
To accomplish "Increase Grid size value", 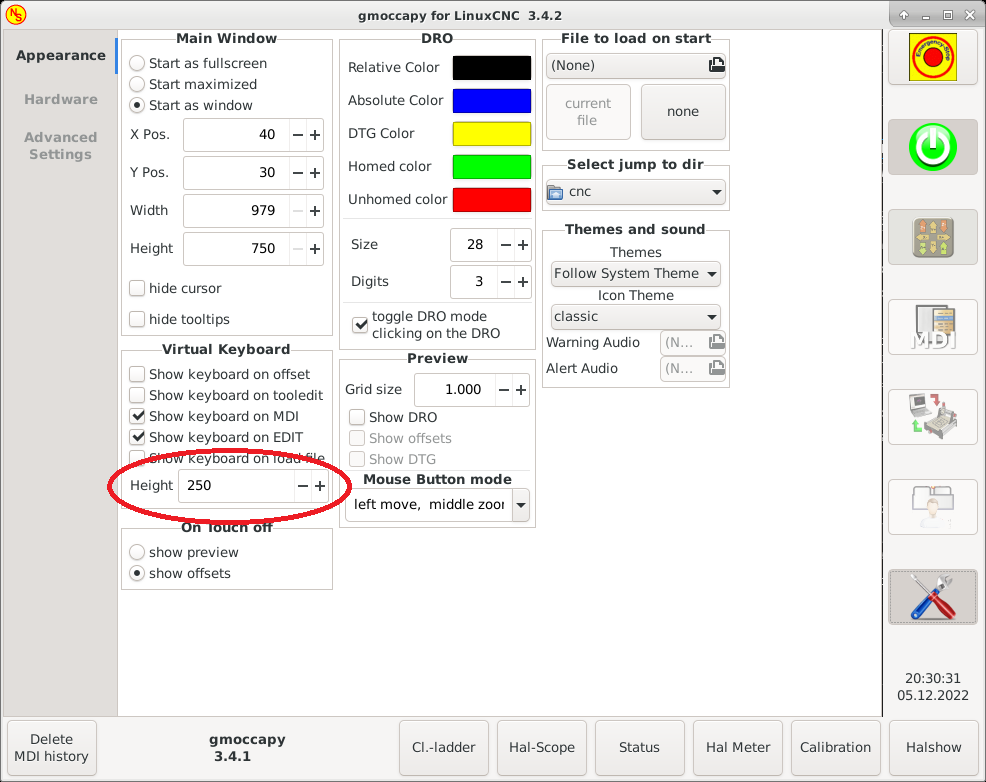I will 521,390.
